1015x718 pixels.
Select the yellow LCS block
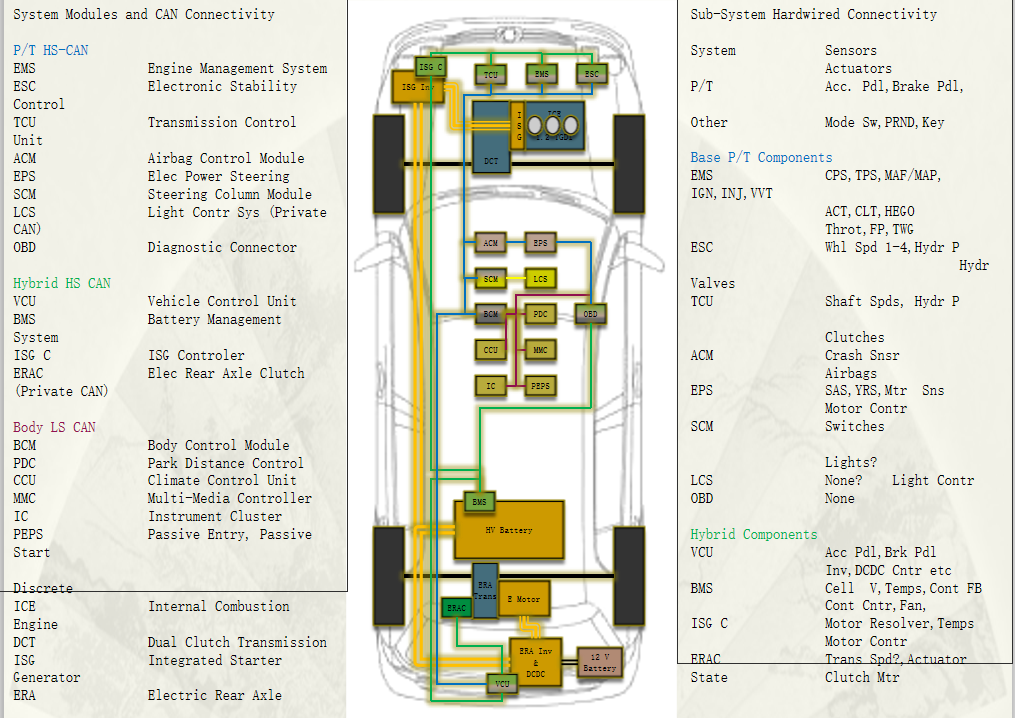[541, 279]
